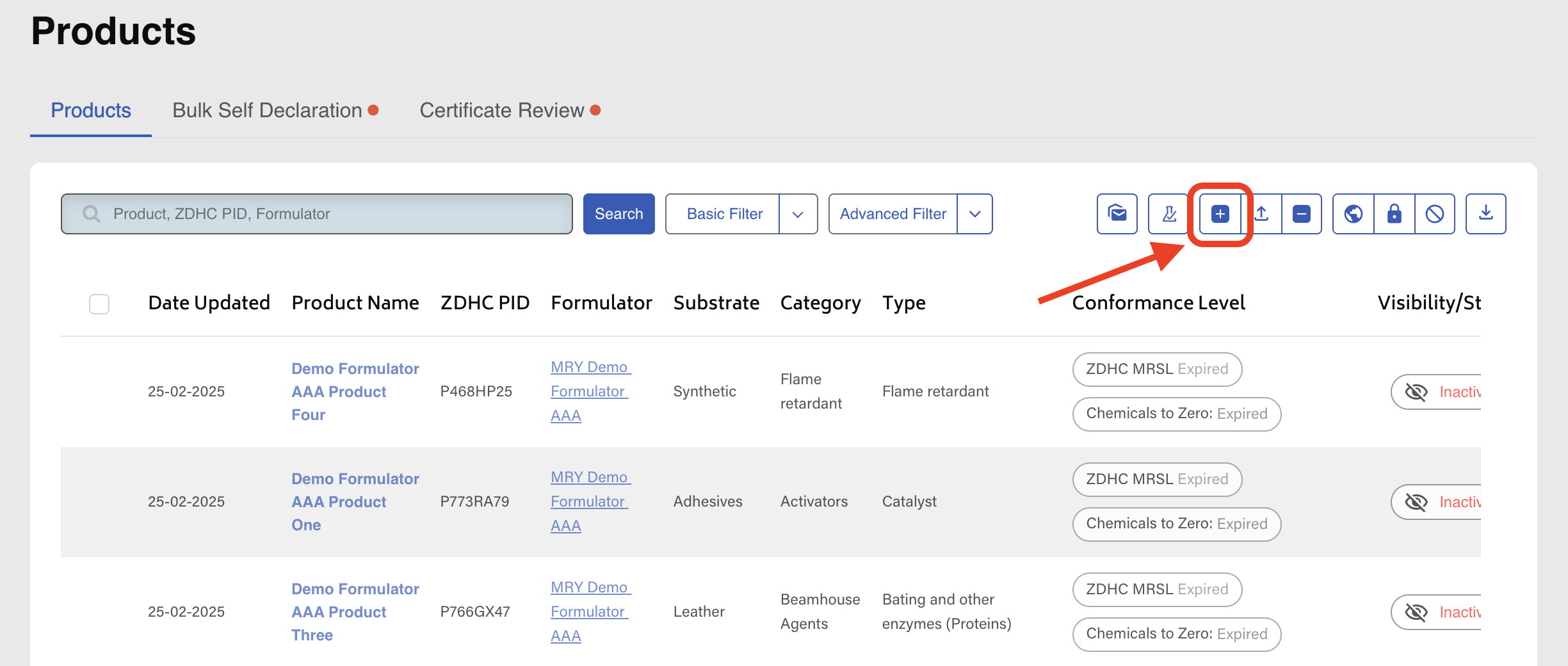Click the Activators category cell
The image size is (1568, 666).
[x=814, y=502]
